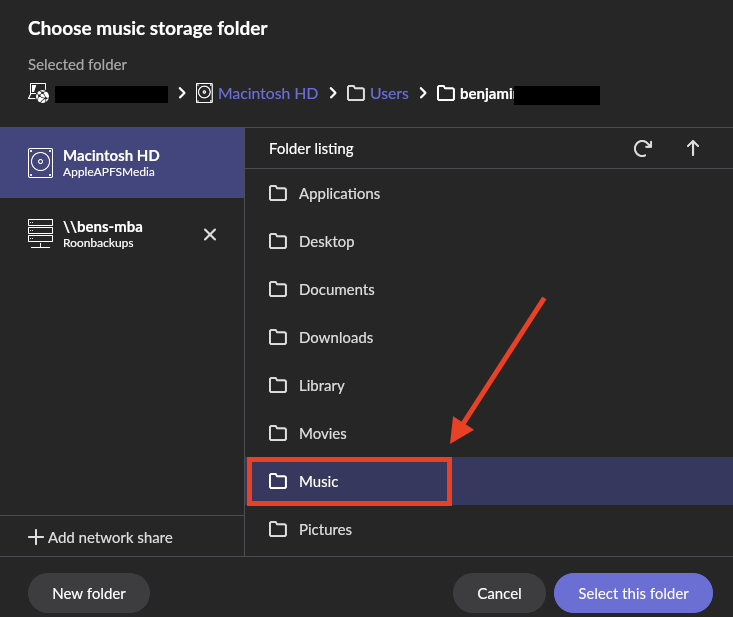The height and width of the screenshot is (617, 733).
Task: Confirm with Select this folder
Action: click(x=633, y=593)
